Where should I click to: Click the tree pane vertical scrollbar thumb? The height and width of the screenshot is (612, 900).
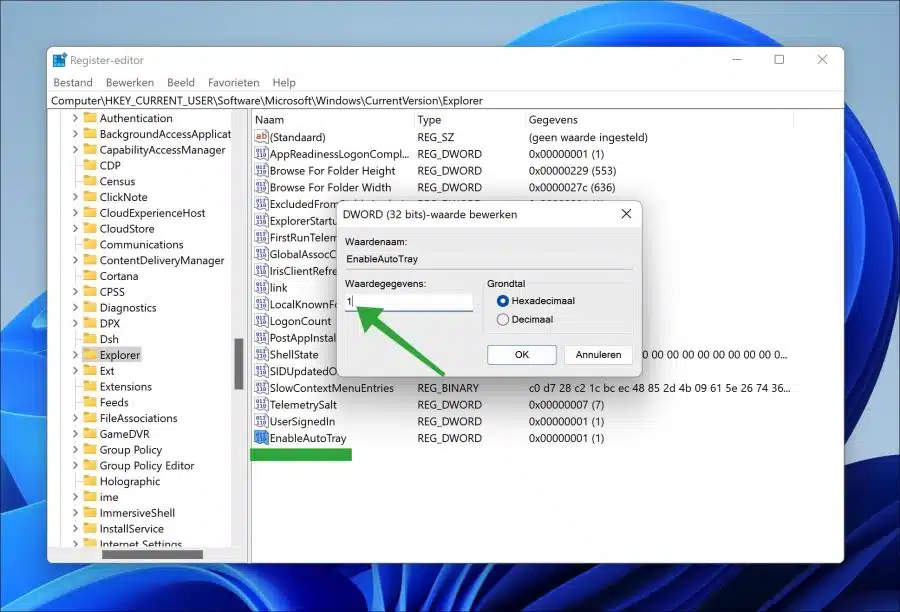click(x=239, y=364)
